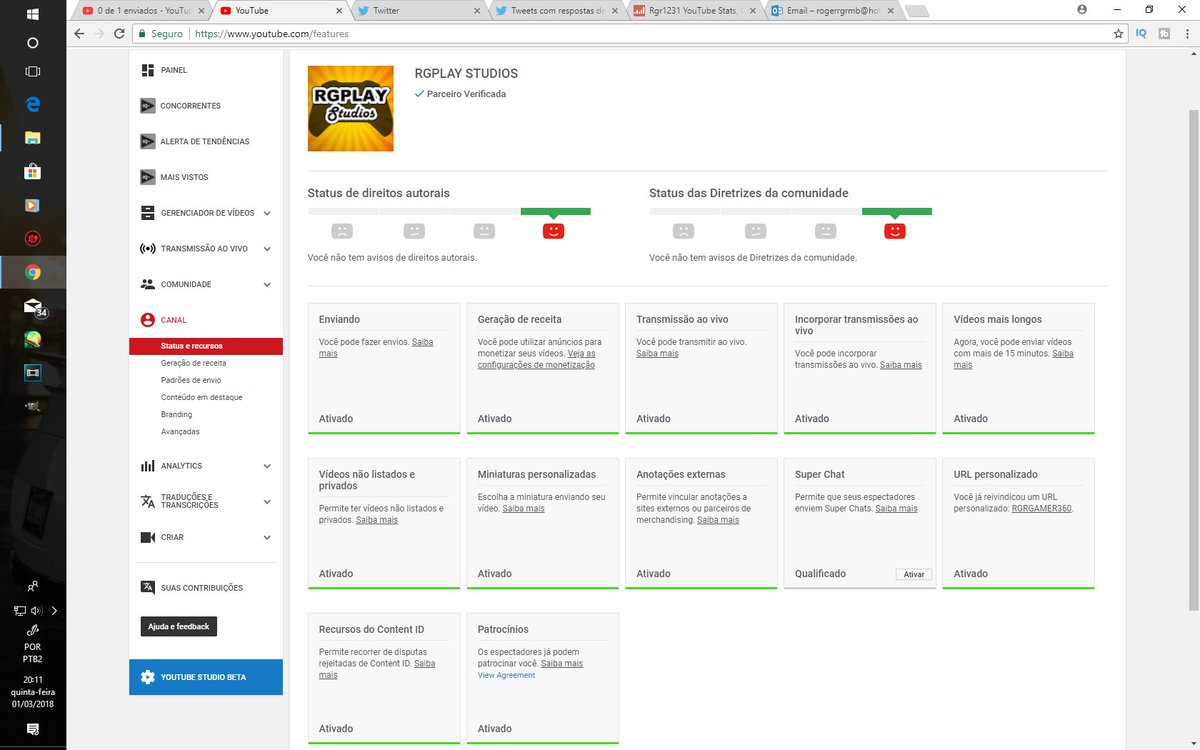Switch to the Email Outlook tab
This screenshot has height=750, width=1200.
pyautogui.click(x=833, y=10)
